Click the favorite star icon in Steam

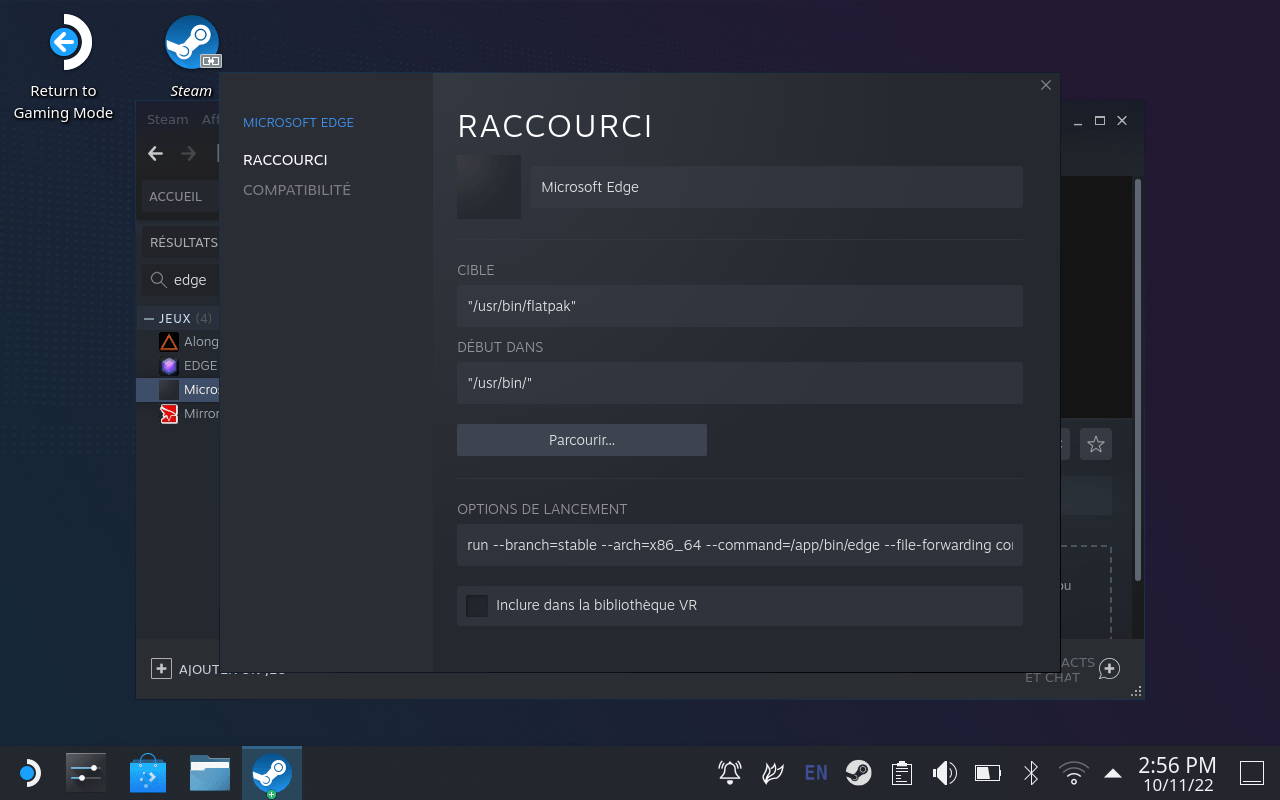(x=1096, y=444)
